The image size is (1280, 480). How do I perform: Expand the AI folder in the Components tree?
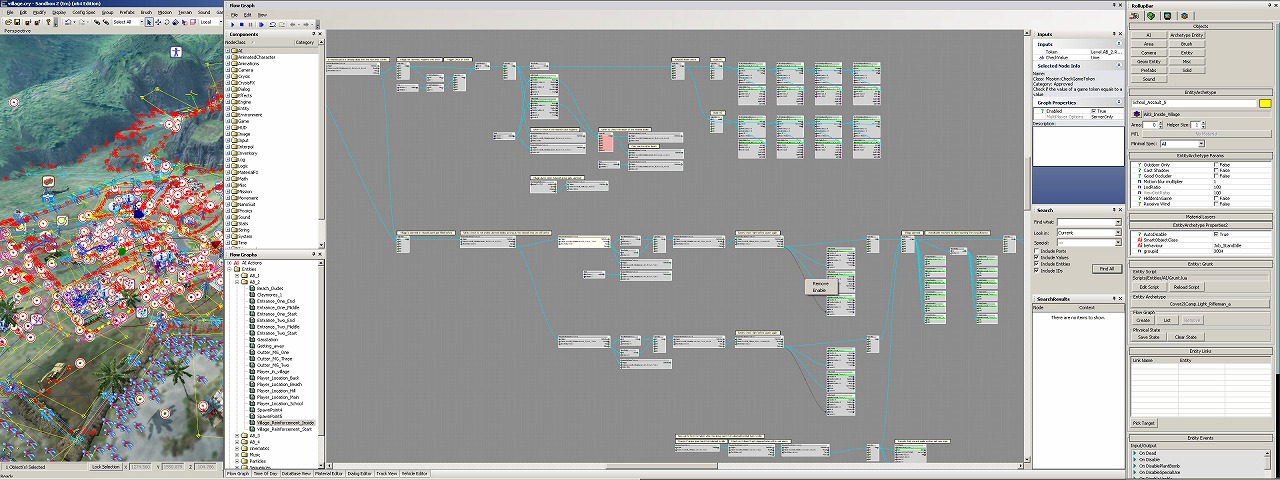pos(229,50)
